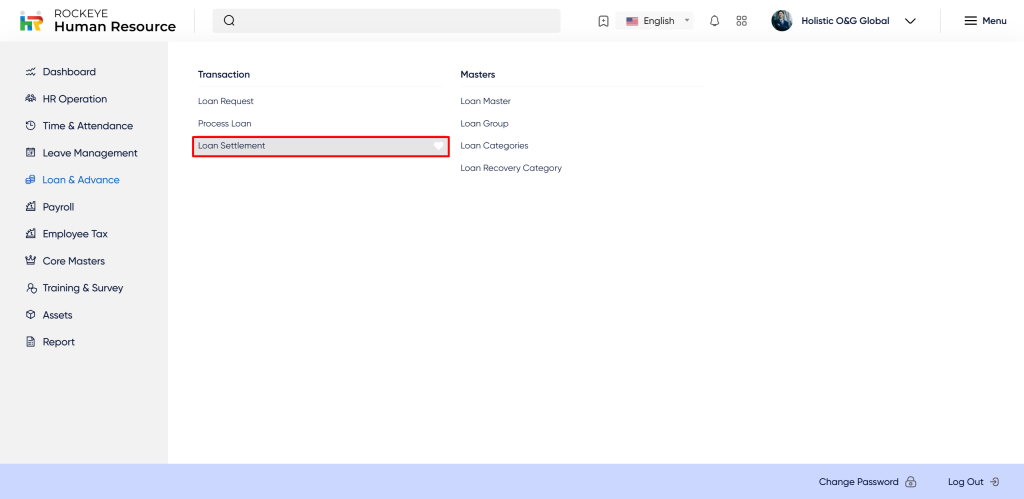Viewport: 1024px width, 499px height.
Task: Open the English language dropdown
Action: pyautogui.click(x=657, y=21)
